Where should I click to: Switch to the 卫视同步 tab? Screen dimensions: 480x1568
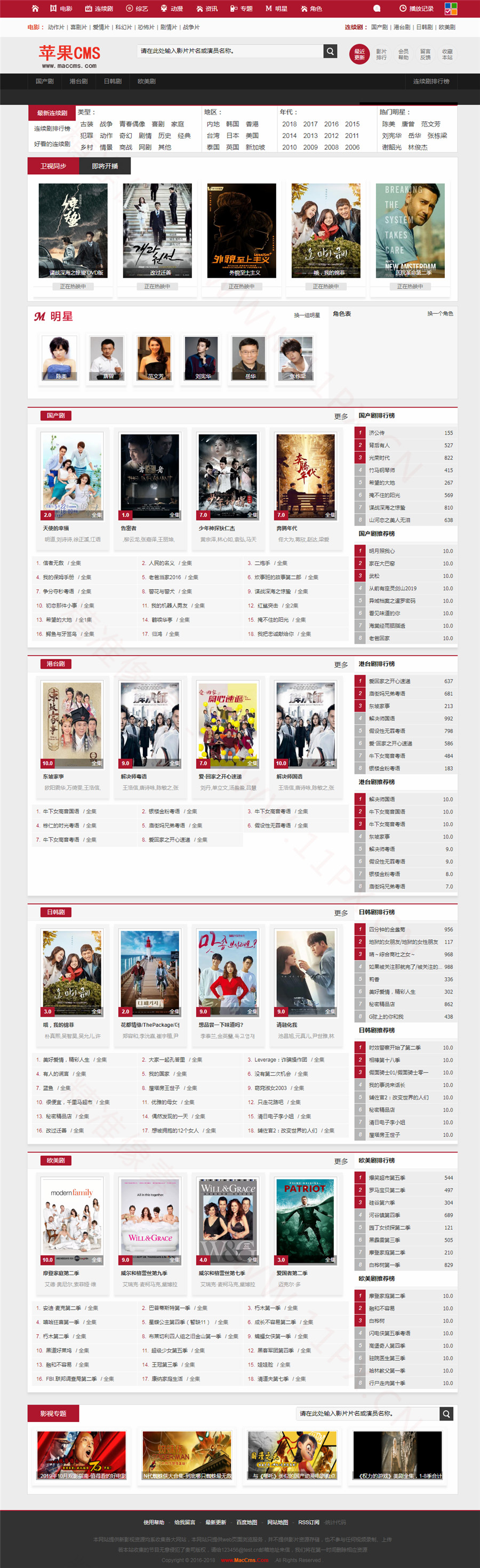53,166
